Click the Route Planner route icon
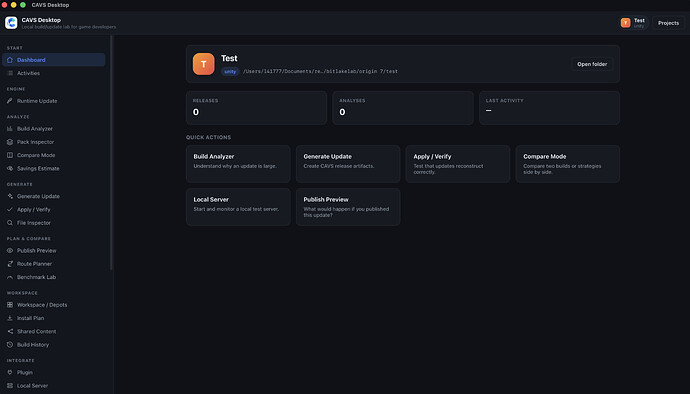The height and width of the screenshot is (394, 690). [10, 264]
